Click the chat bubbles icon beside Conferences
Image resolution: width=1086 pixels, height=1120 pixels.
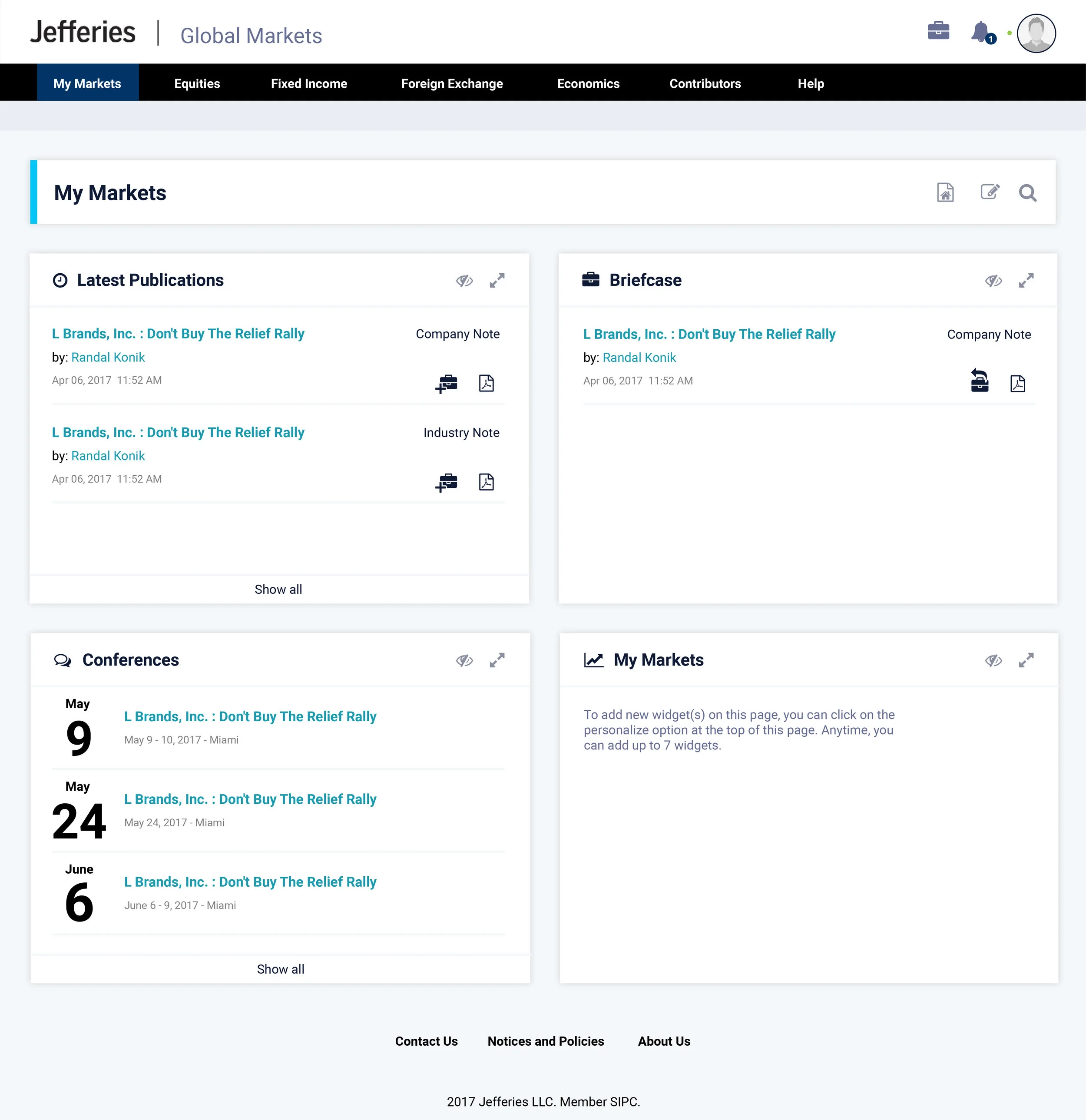(x=62, y=660)
